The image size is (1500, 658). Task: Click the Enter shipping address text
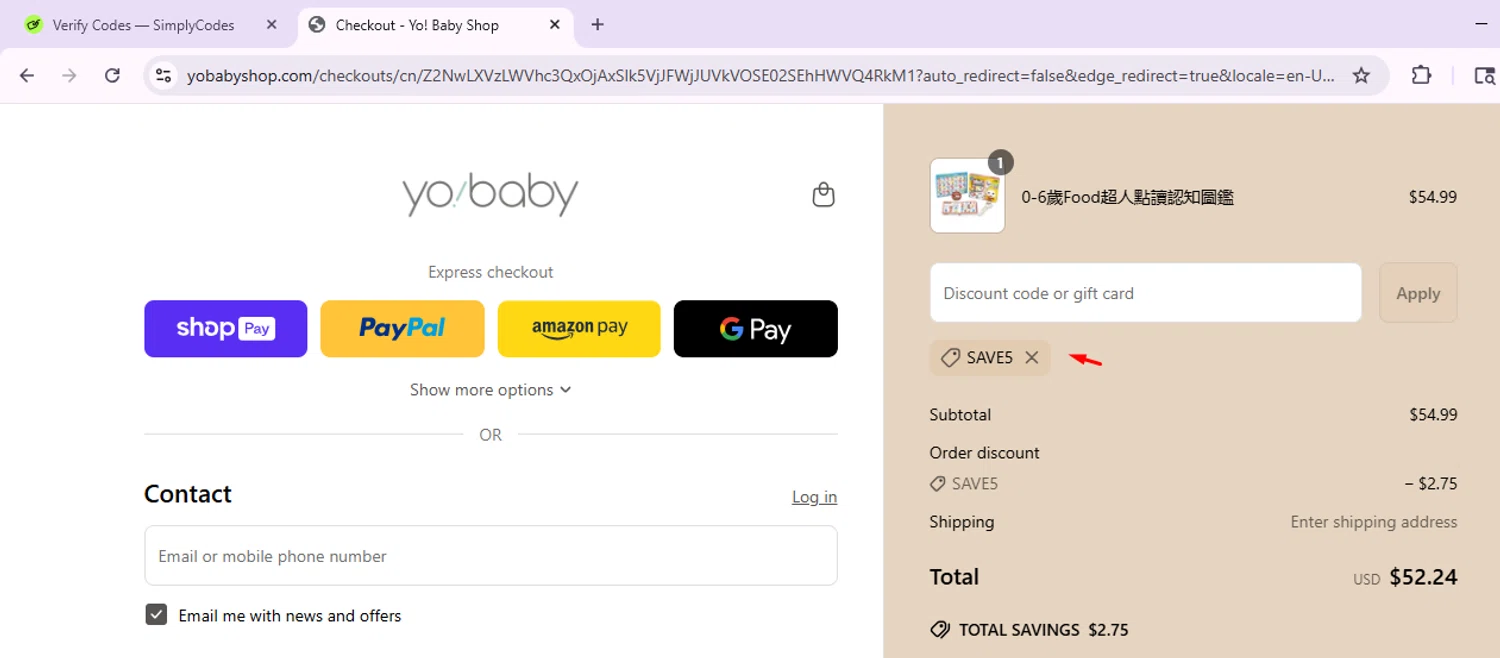1374,522
